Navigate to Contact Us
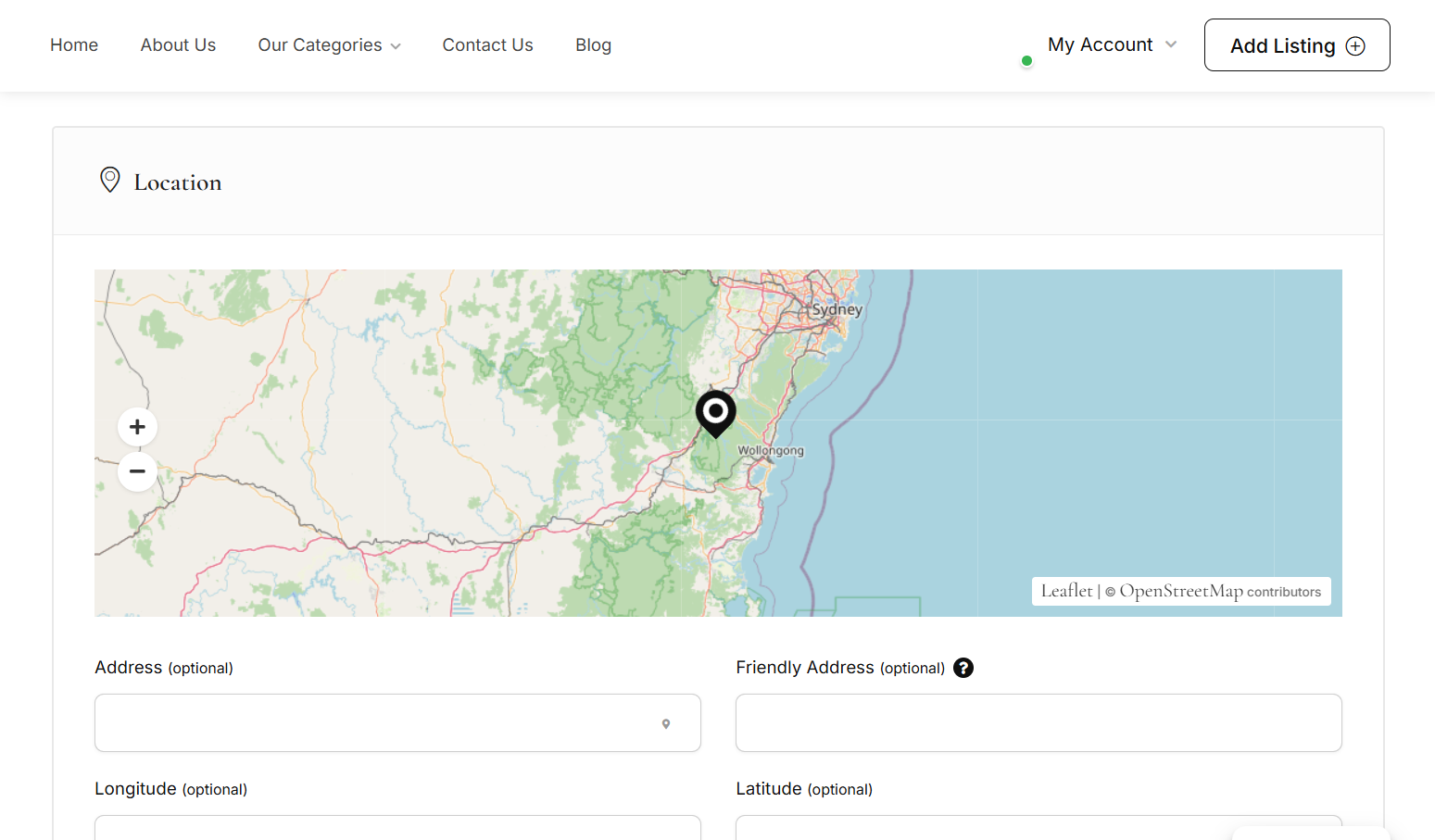The height and width of the screenshot is (840, 1435). click(487, 45)
